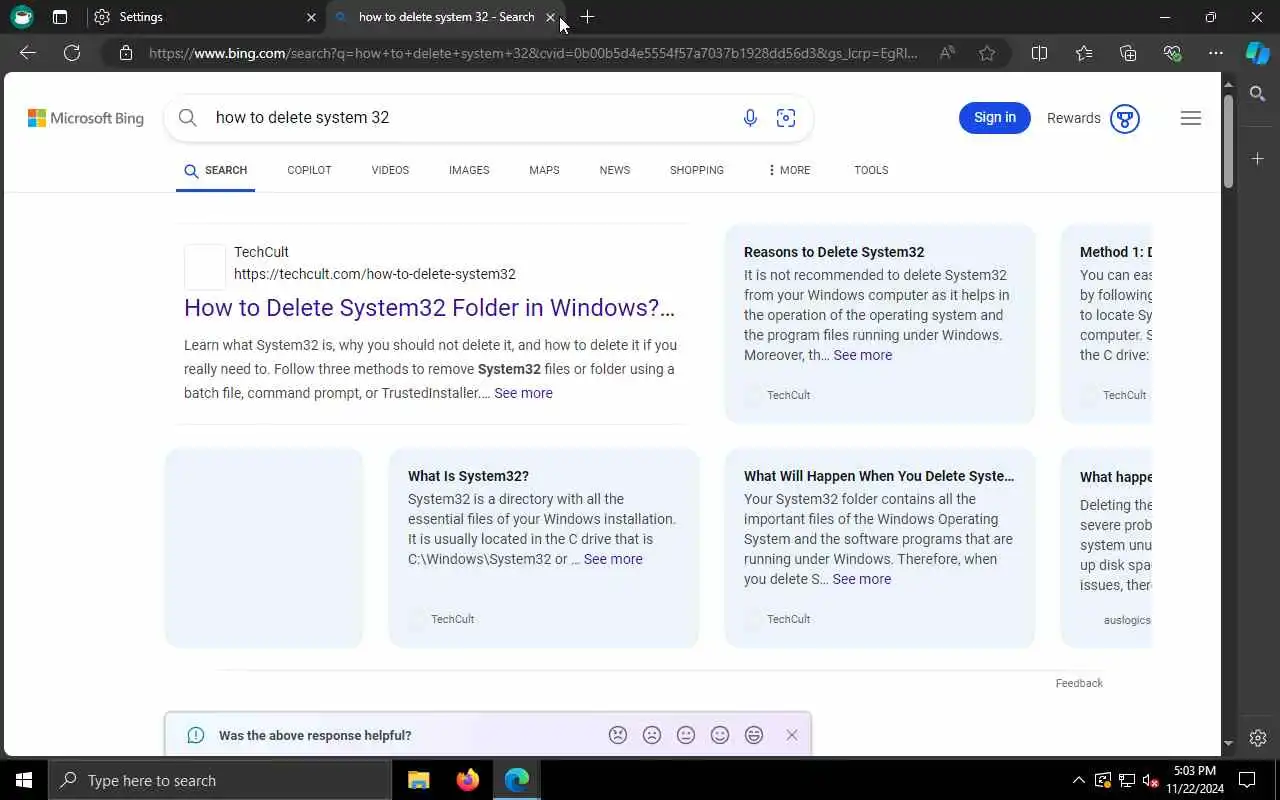Viewport: 1280px width, 800px height.
Task: Open Browser essentials heart icon
Action: coord(1172,53)
